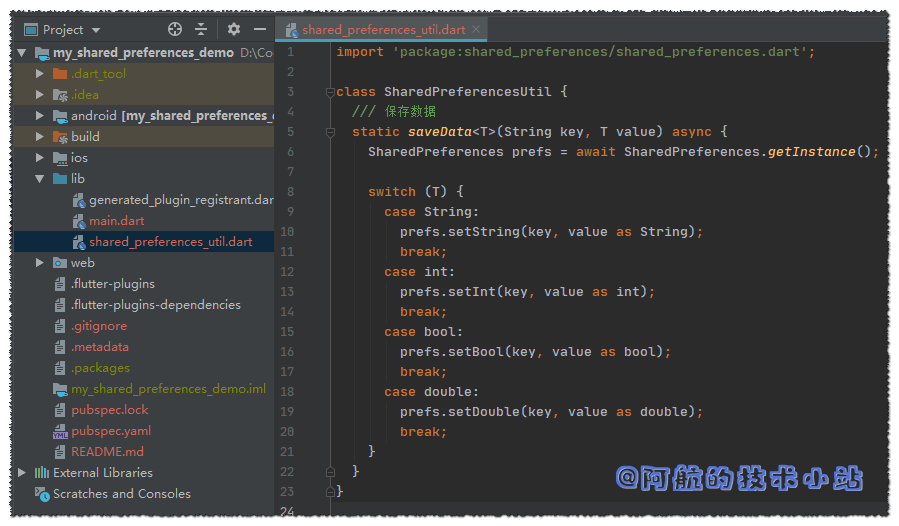Select the build folder icon
Viewport: 899px width, 526px height.
pos(60,137)
